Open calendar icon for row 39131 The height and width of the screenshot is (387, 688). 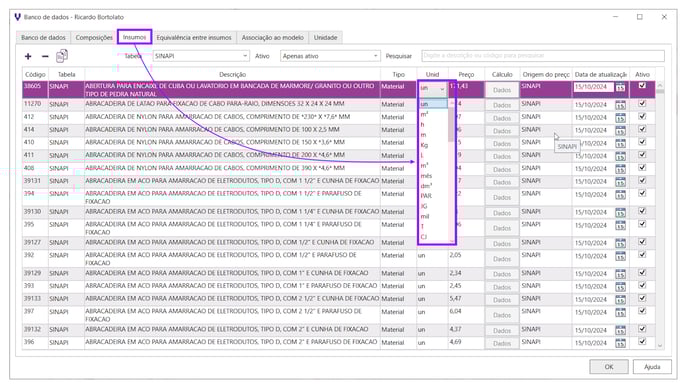click(x=620, y=181)
